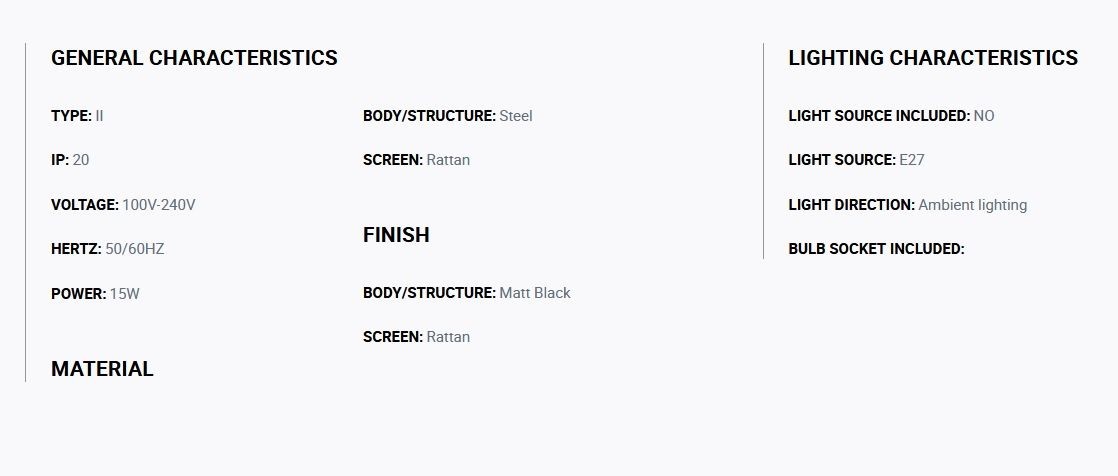Click the 100V-240V value text
The height and width of the screenshot is (476, 1118).
[158, 205]
